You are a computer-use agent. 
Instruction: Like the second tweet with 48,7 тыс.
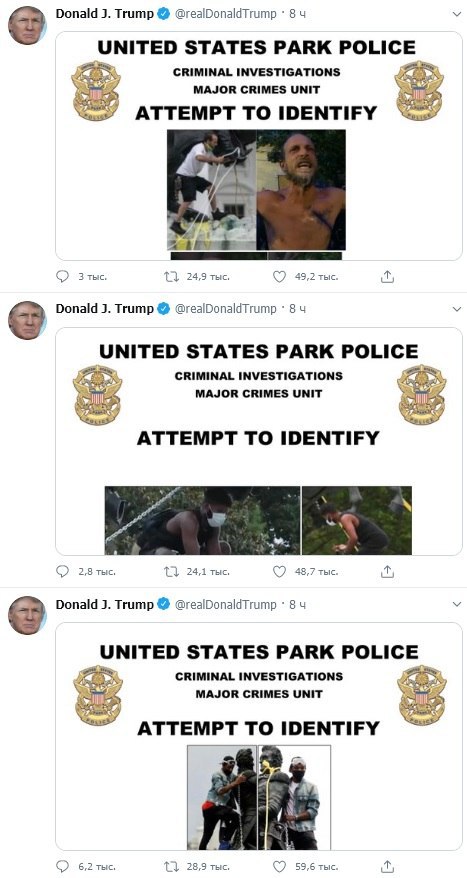tap(279, 572)
